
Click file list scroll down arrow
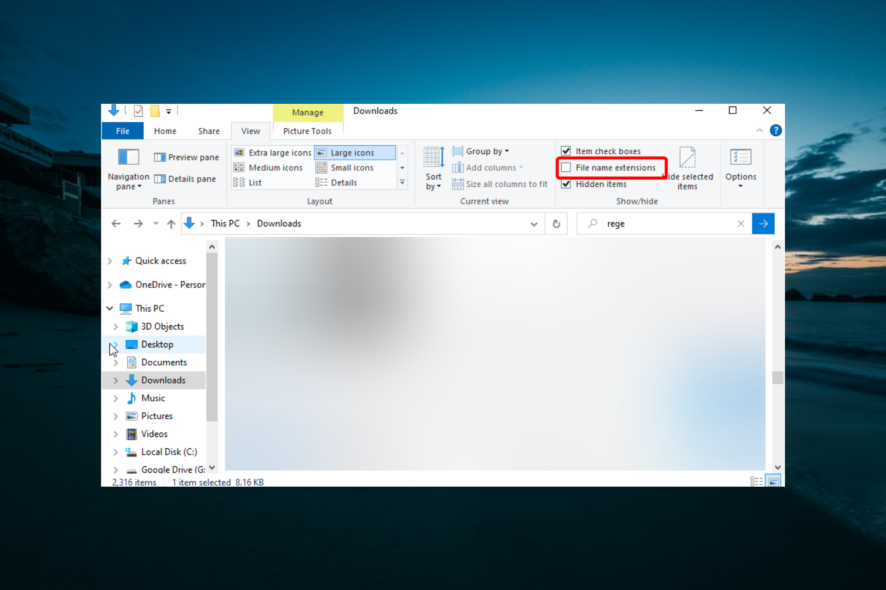pyautogui.click(x=778, y=467)
